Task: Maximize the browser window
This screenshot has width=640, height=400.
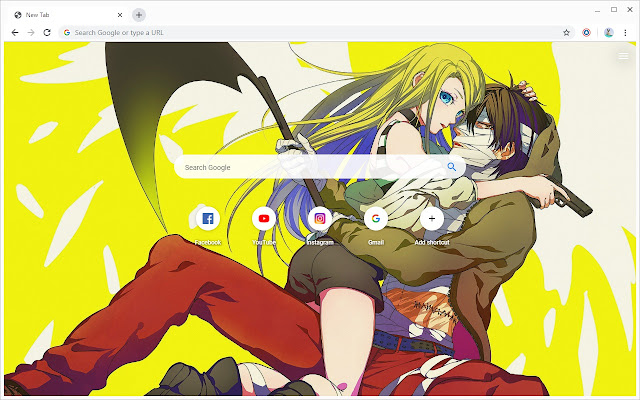Action: (x=614, y=9)
